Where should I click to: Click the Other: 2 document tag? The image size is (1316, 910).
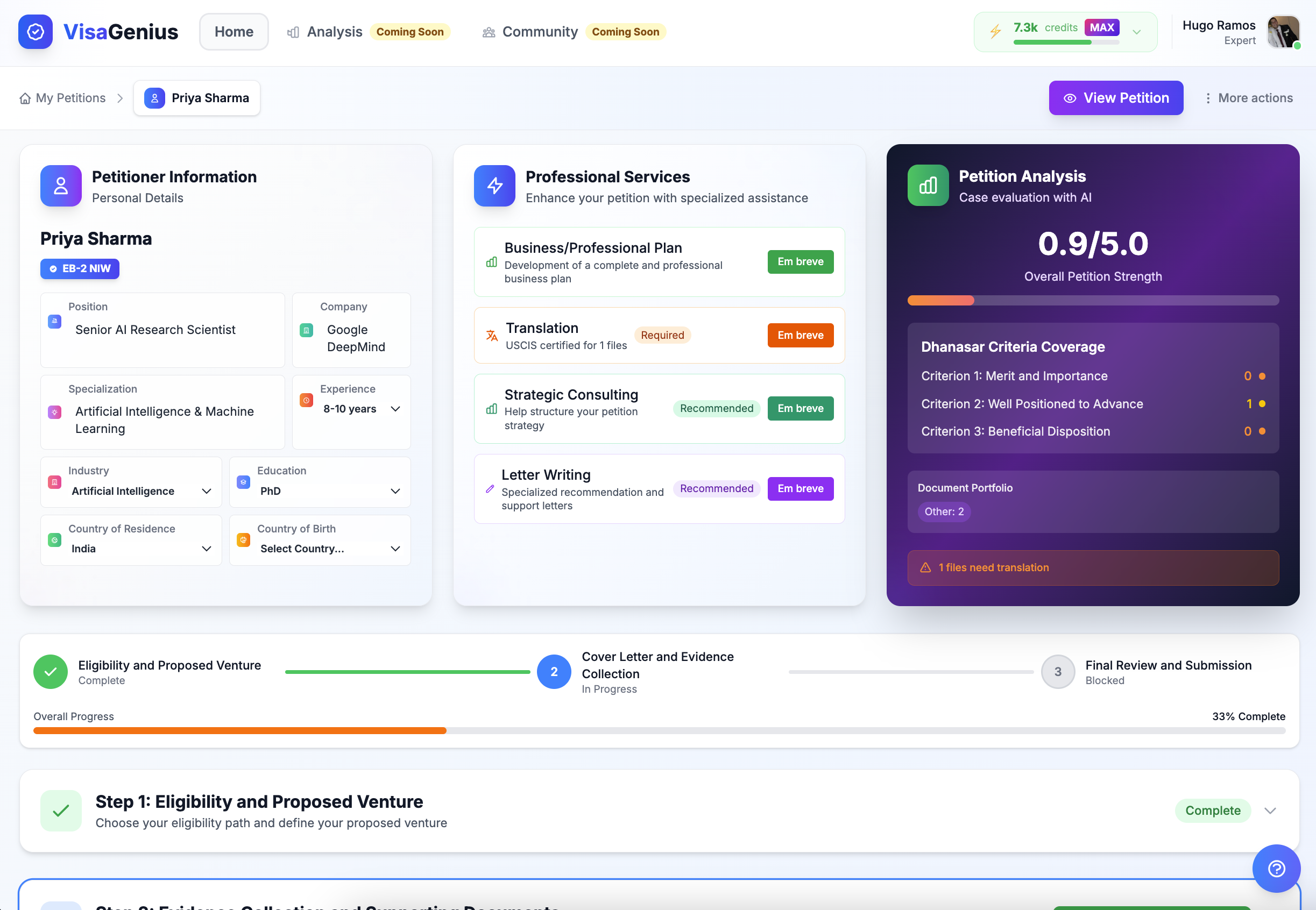tap(944, 512)
